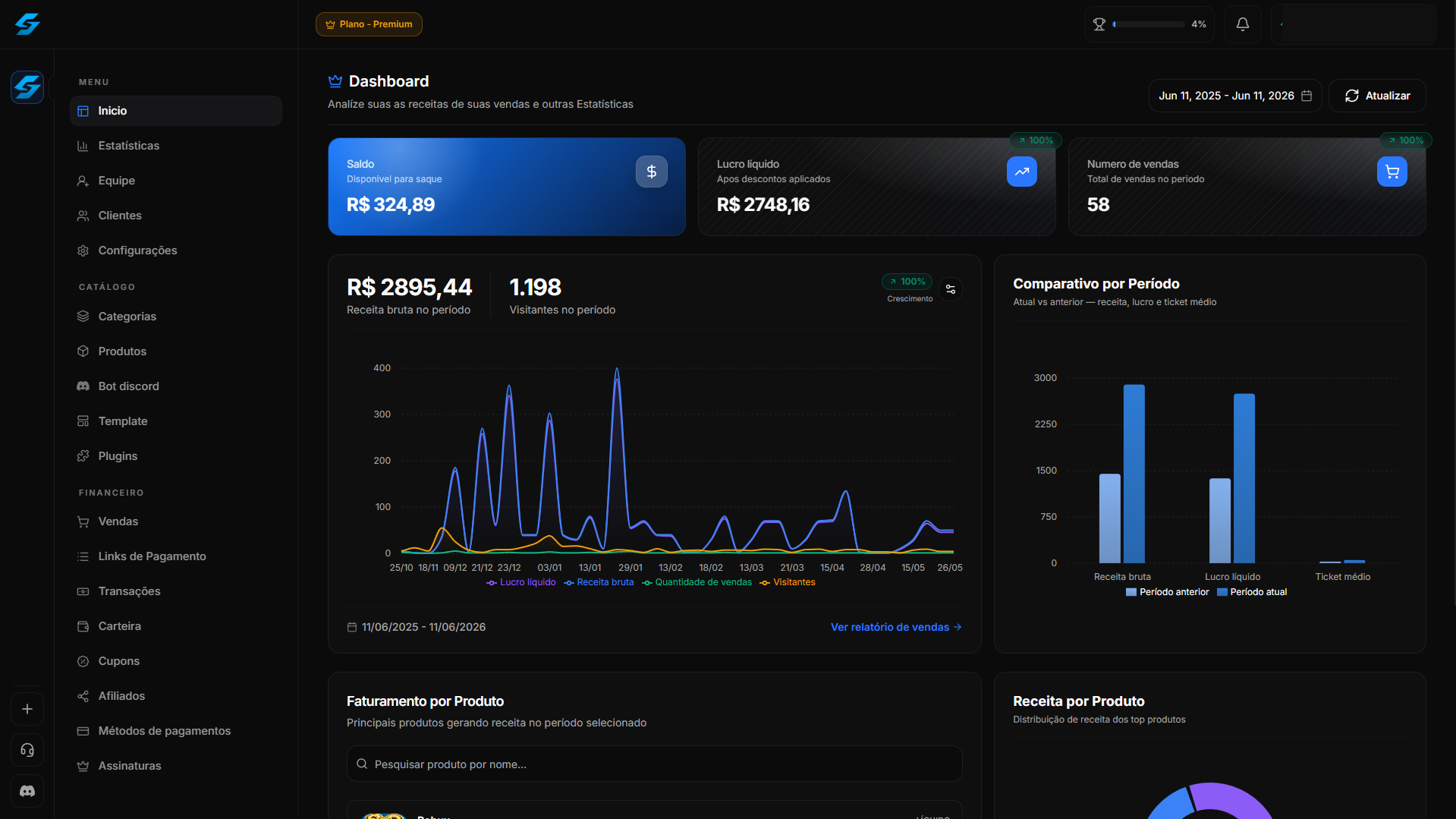Screen dimensions: 1456x819
Task: Toggle Período anterior in comparison legend
Action: (x=1167, y=592)
